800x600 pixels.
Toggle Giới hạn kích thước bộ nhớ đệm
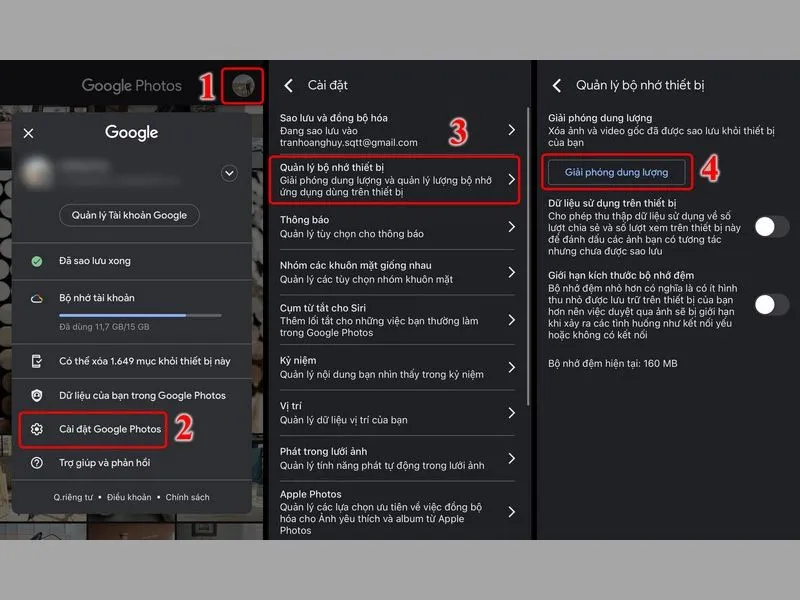771,305
